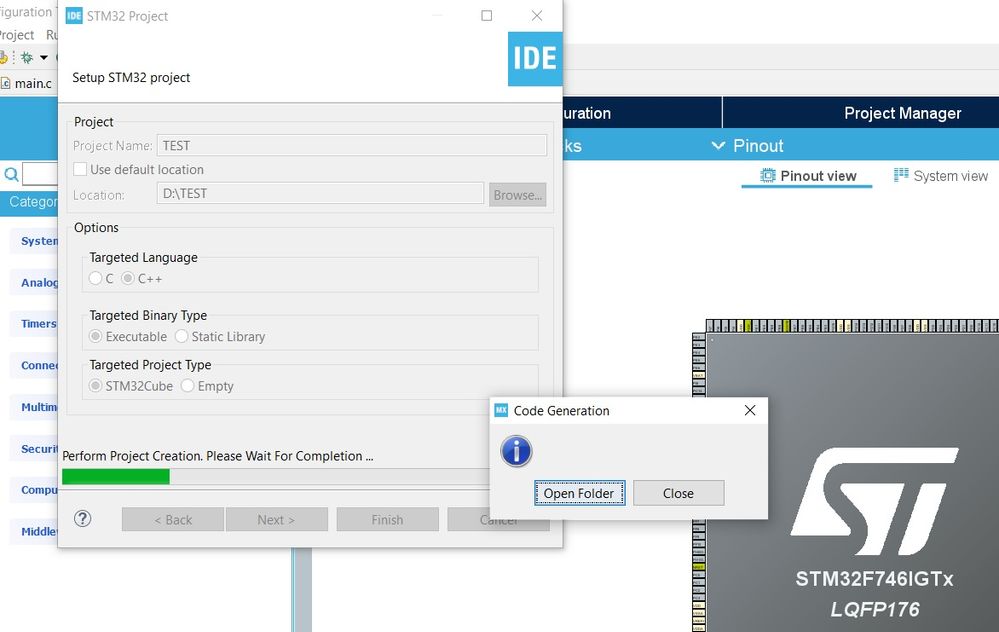This screenshot has height=632, width=999.
Task: Click the ST logo on the chip
Action: pos(874,501)
